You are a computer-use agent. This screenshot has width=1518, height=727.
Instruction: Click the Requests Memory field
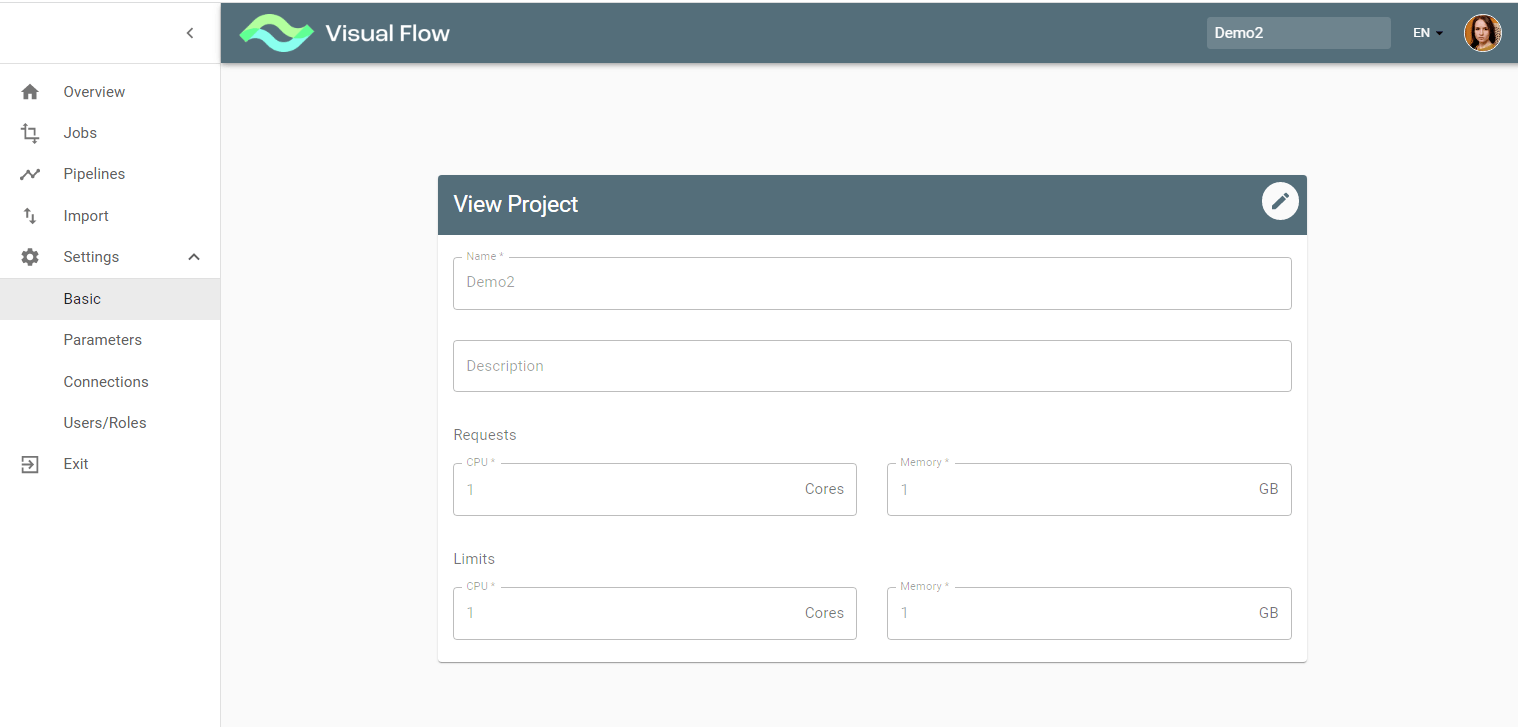[1089, 489]
